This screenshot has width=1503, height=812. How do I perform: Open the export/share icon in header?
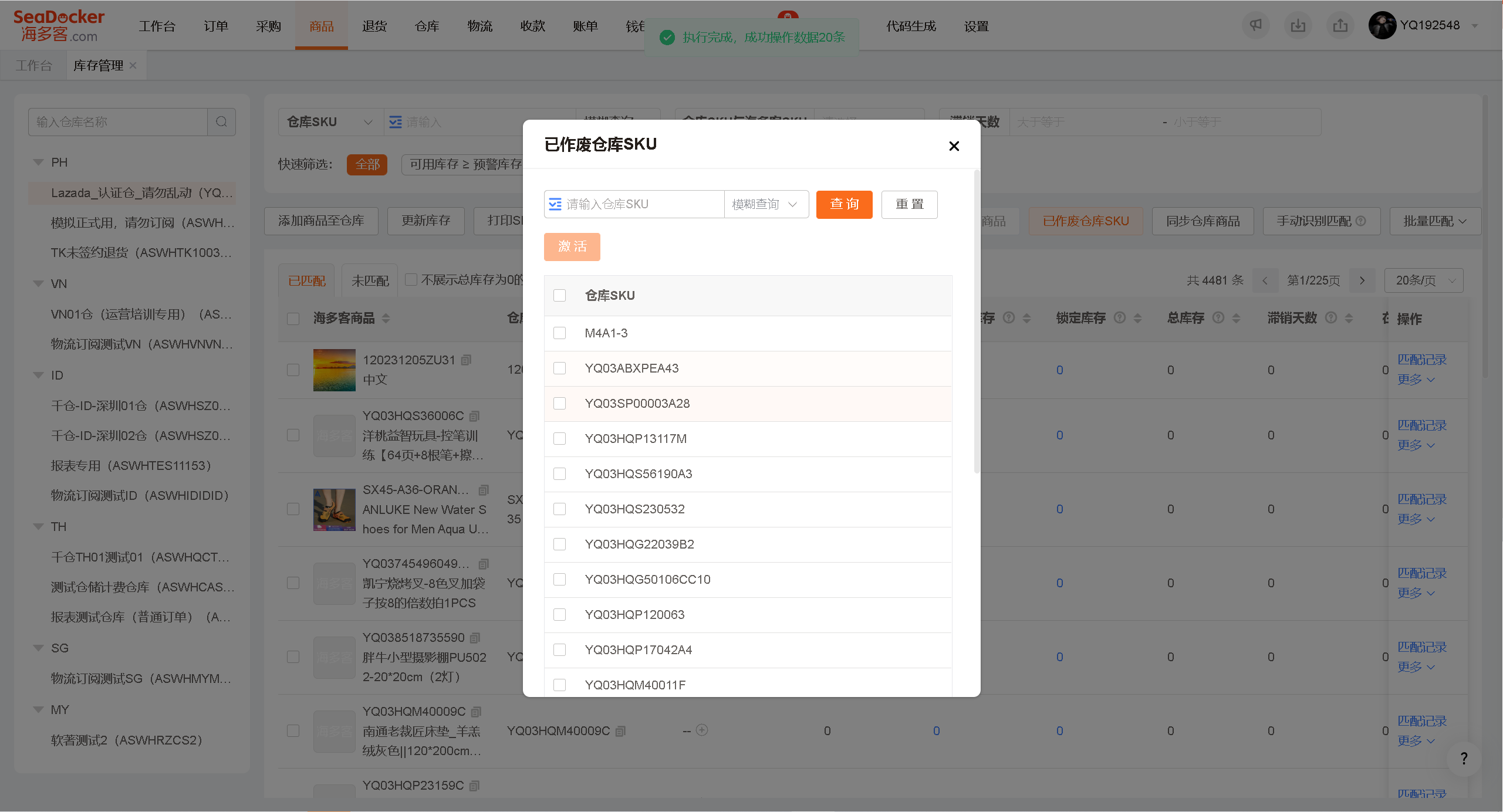click(1340, 25)
